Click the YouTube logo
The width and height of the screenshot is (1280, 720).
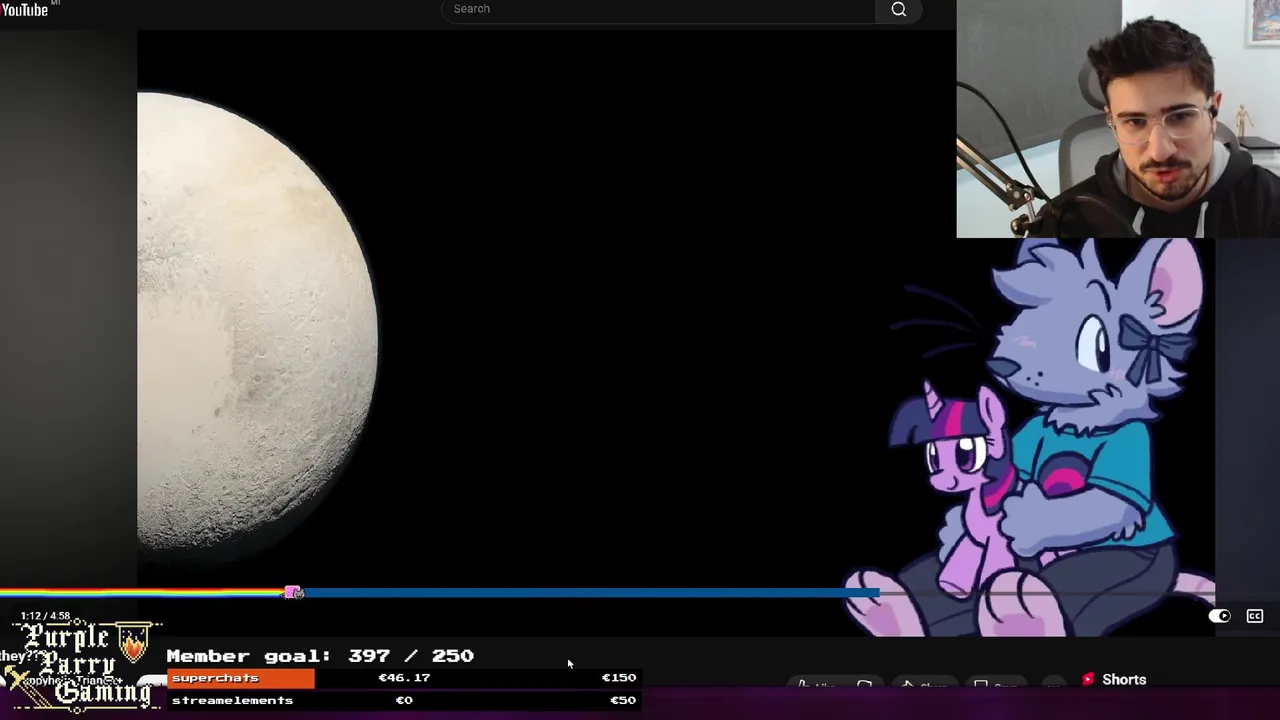pos(26,9)
